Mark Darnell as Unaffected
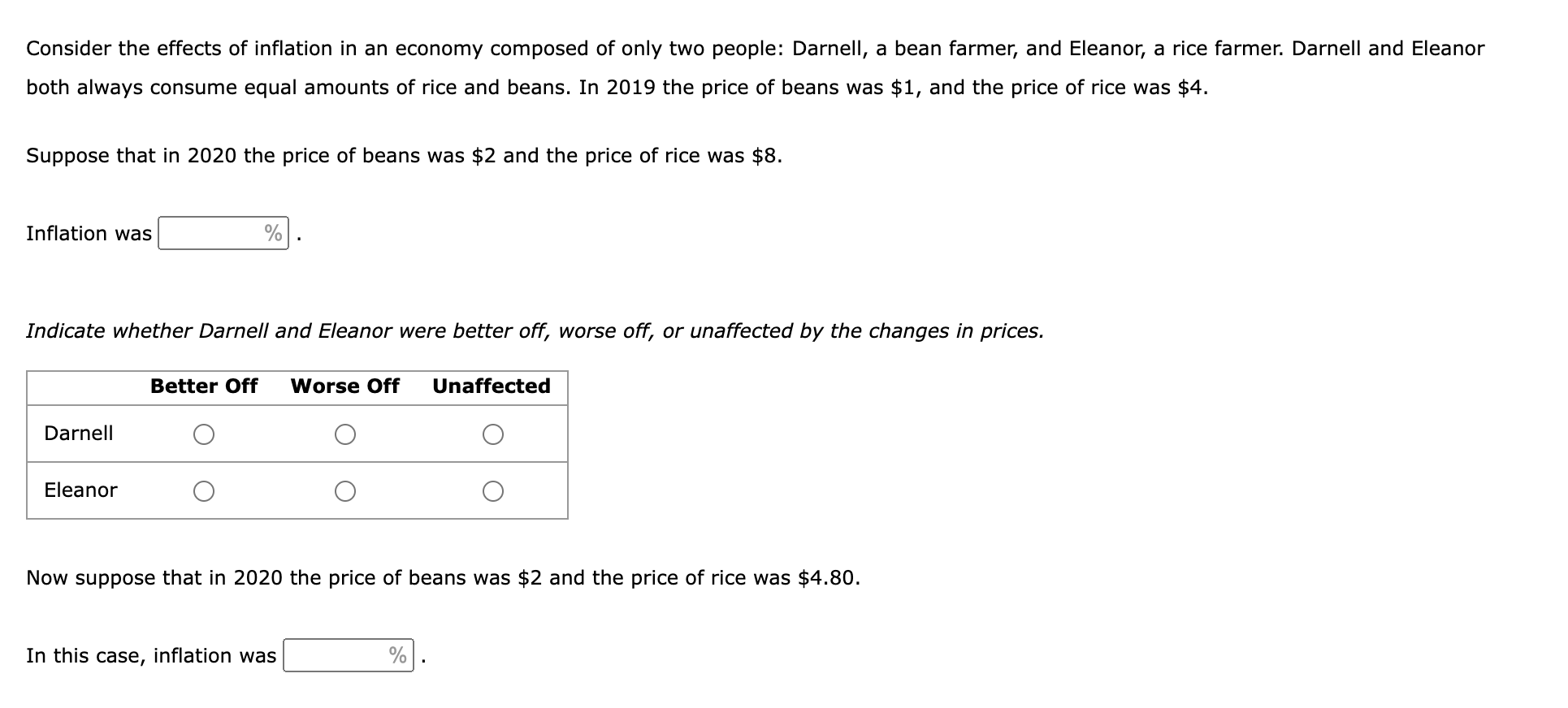Viewport: 1568px width, 708px height. (492, 435)
